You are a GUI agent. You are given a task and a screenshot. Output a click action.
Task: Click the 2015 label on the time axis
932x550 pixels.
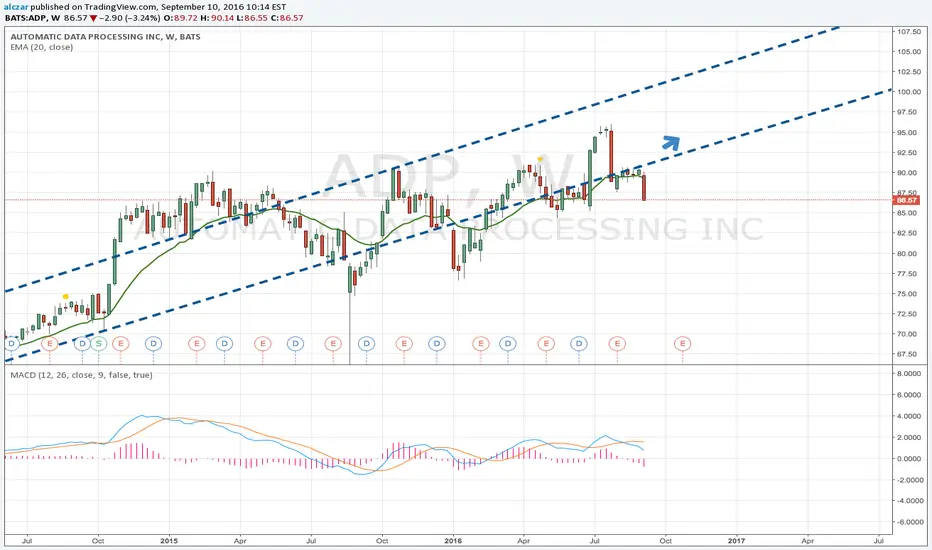point(169,540)
